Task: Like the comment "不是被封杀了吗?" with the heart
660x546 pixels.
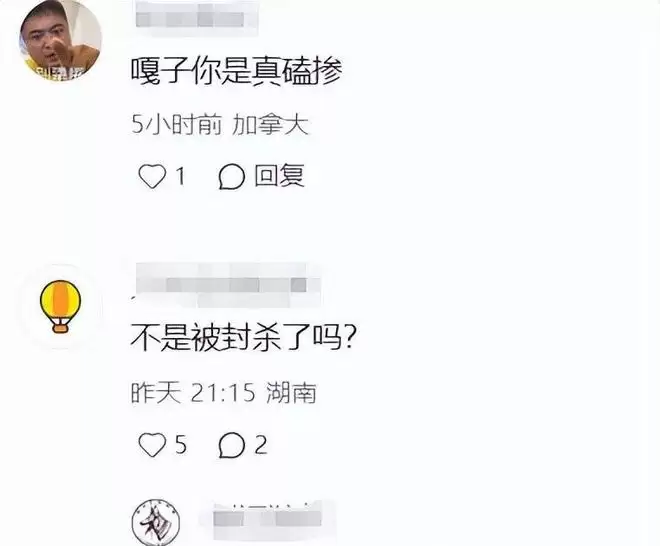Action: pyautogui.click(x=152, y=445)
